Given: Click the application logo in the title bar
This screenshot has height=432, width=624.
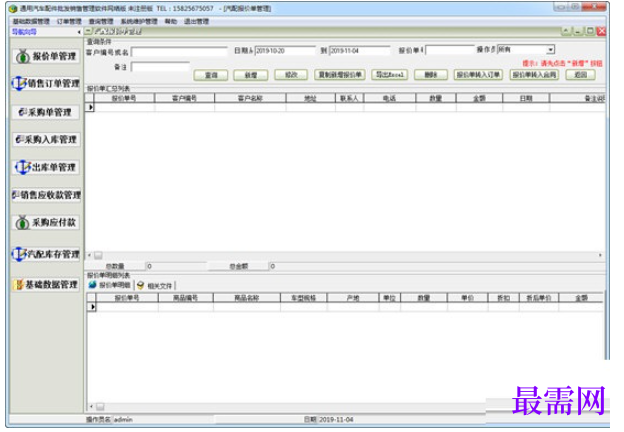Looking at the screenshot, I should (13, 9).
